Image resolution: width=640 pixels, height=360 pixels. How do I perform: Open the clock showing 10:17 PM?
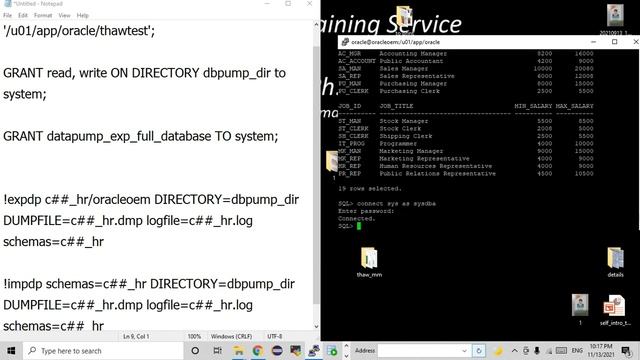pos(601,351)
